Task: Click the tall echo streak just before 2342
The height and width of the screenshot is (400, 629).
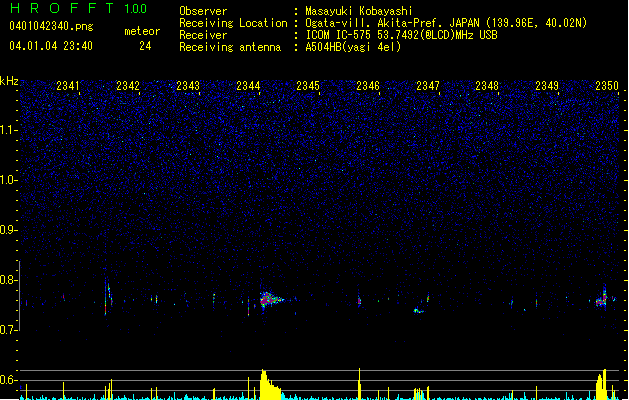Action: tap(108, 296)
